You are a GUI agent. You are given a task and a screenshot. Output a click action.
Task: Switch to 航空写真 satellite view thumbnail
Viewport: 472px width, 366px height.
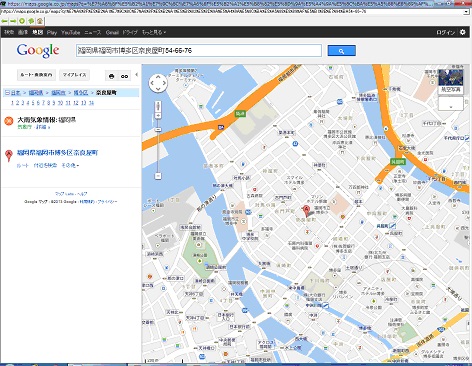coord(451,81)
